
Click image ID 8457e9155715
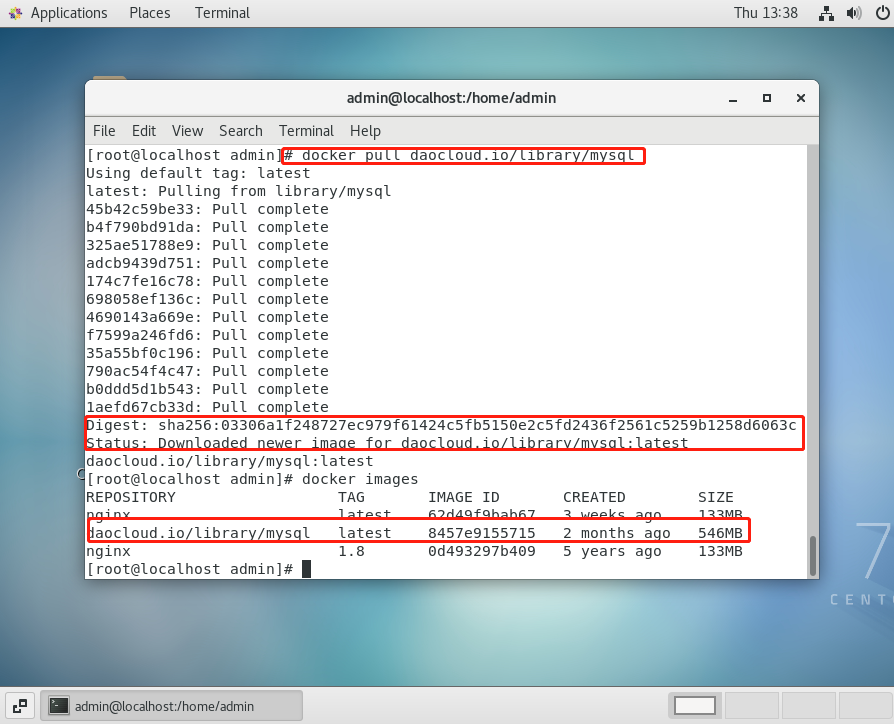[x=482, y=533]
